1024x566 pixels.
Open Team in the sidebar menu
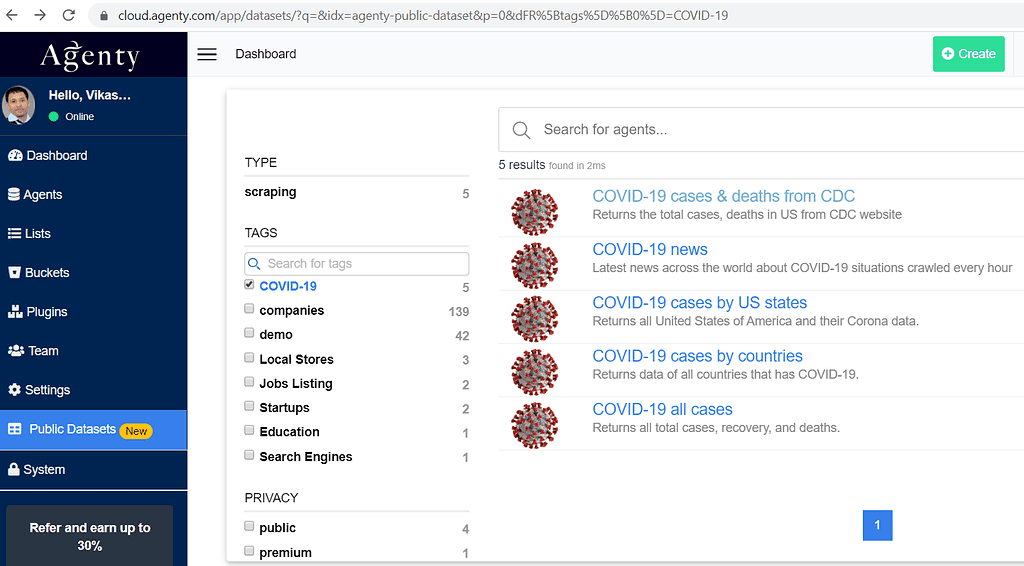(x=93, y=351)
